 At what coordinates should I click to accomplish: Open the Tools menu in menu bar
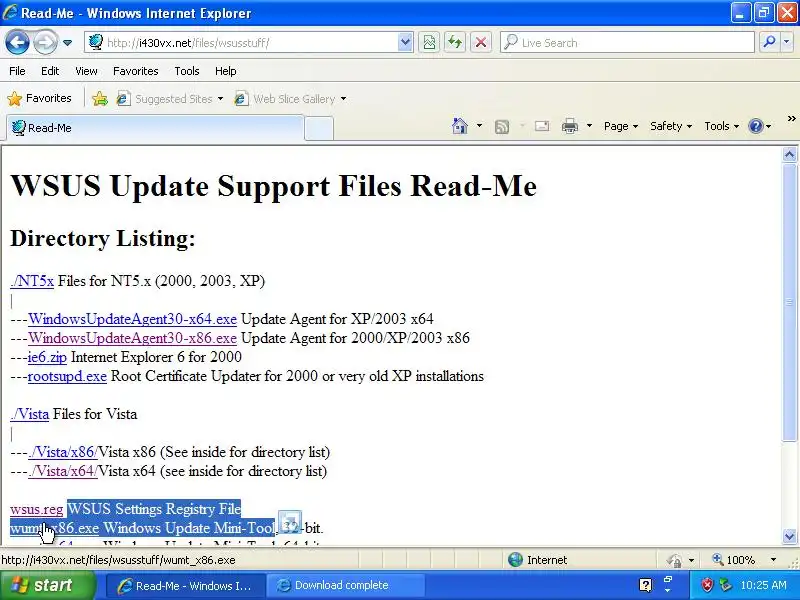tap(187, 71)
